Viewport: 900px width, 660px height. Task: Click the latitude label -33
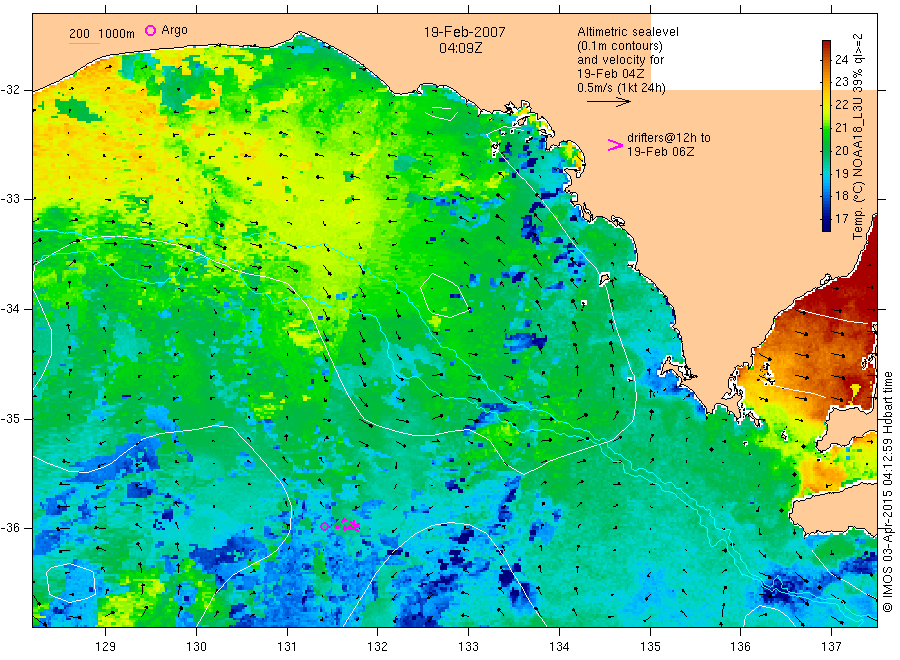tap(10, 199)
